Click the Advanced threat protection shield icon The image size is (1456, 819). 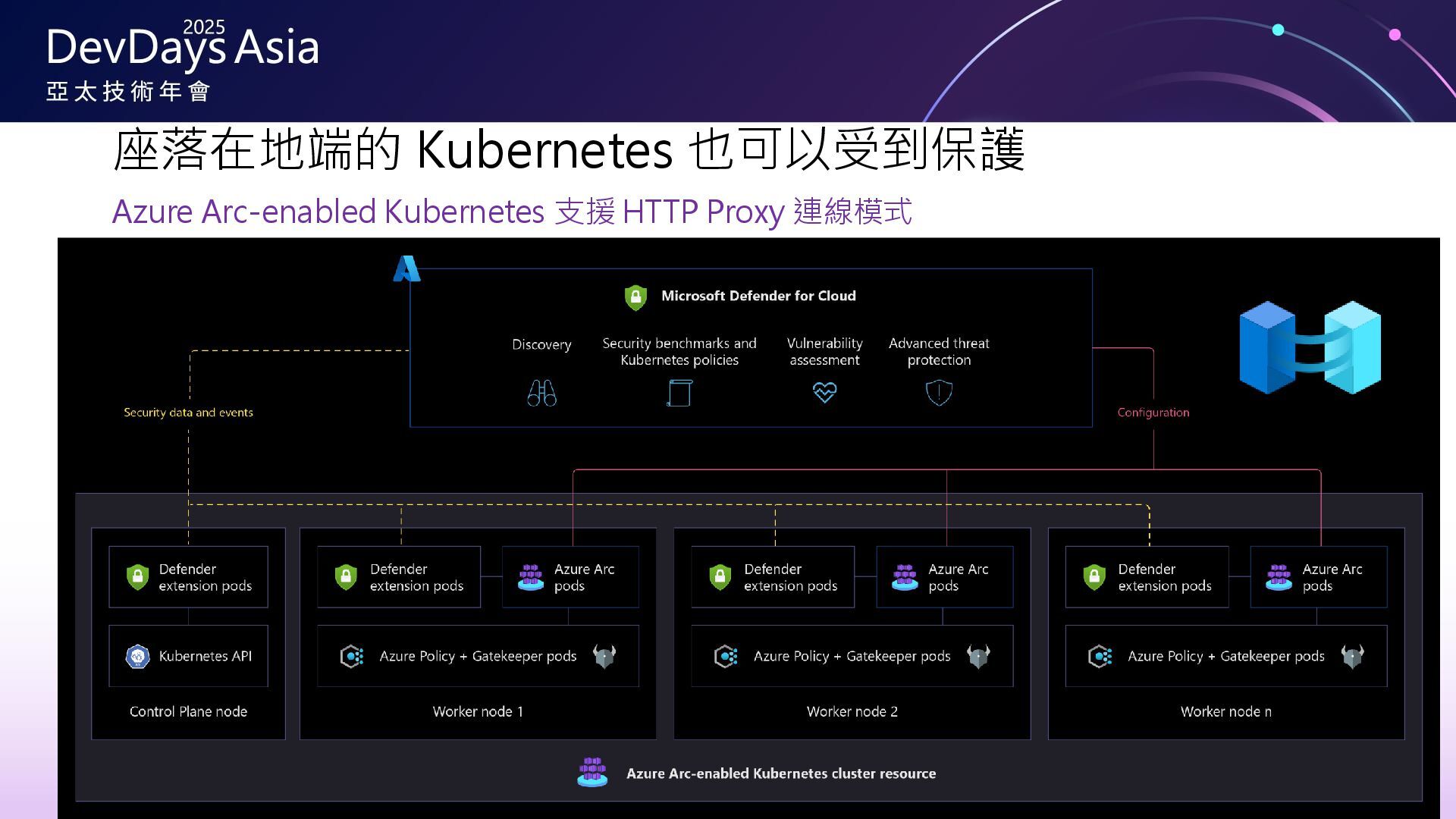[939, 393]
